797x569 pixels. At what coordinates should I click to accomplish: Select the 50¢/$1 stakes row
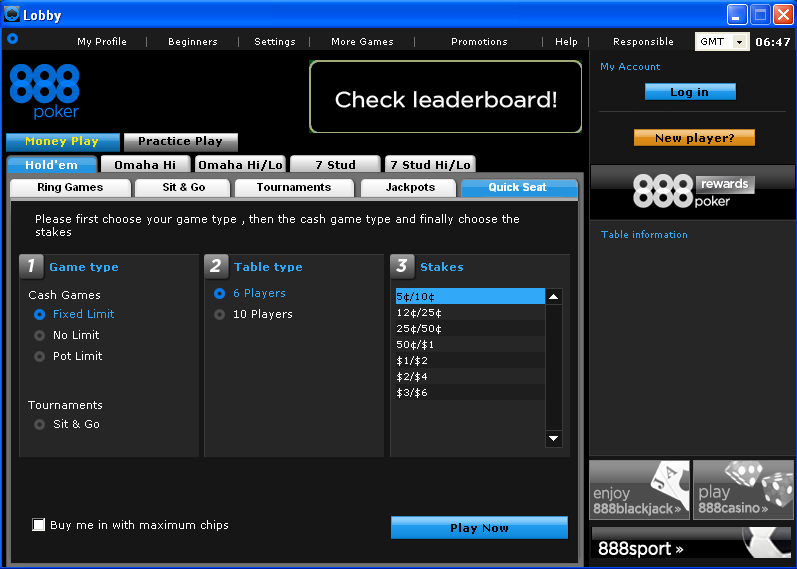tap(470, 344)
